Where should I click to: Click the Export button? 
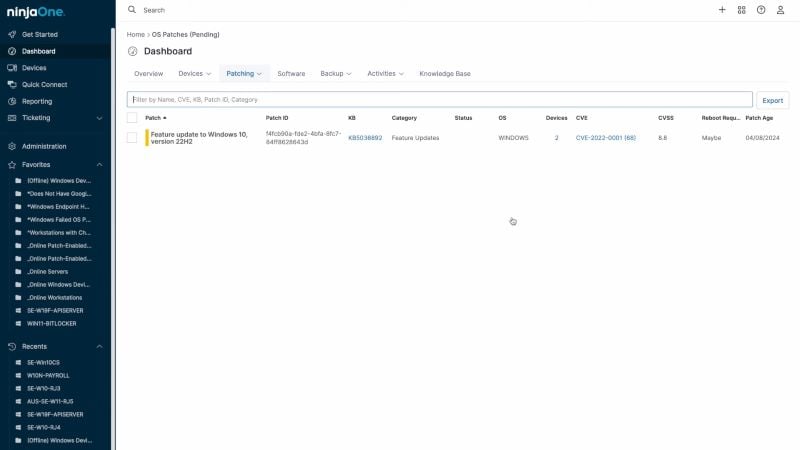click(772, 101)
